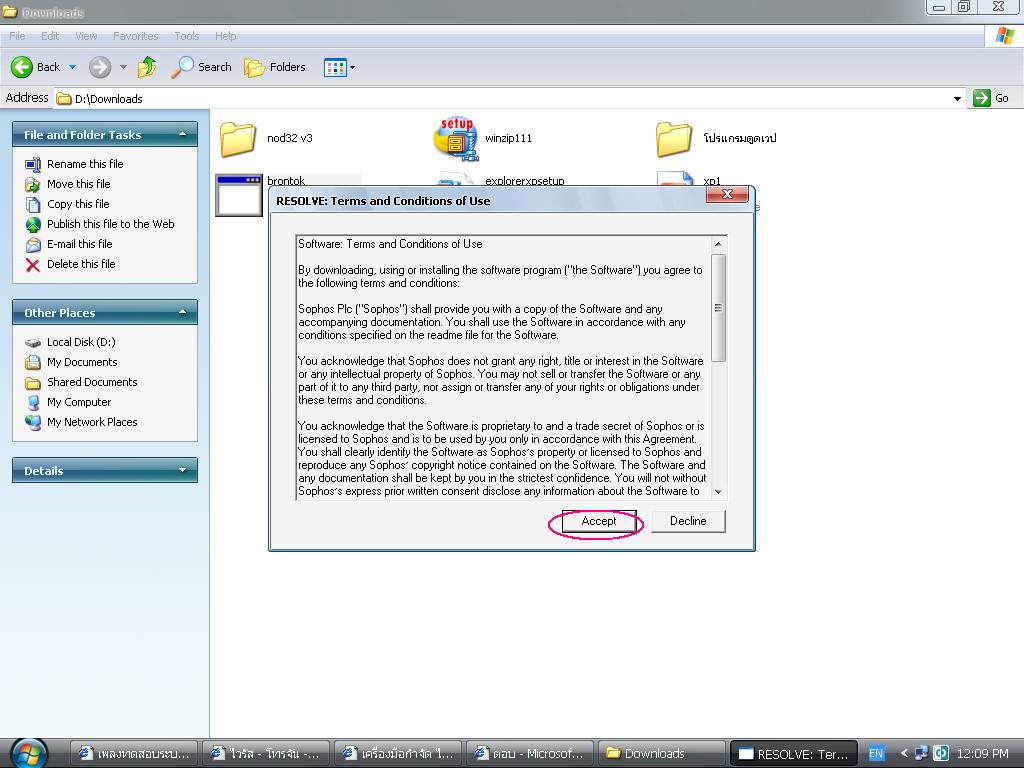Select the brontok application icon

point(238,195)
